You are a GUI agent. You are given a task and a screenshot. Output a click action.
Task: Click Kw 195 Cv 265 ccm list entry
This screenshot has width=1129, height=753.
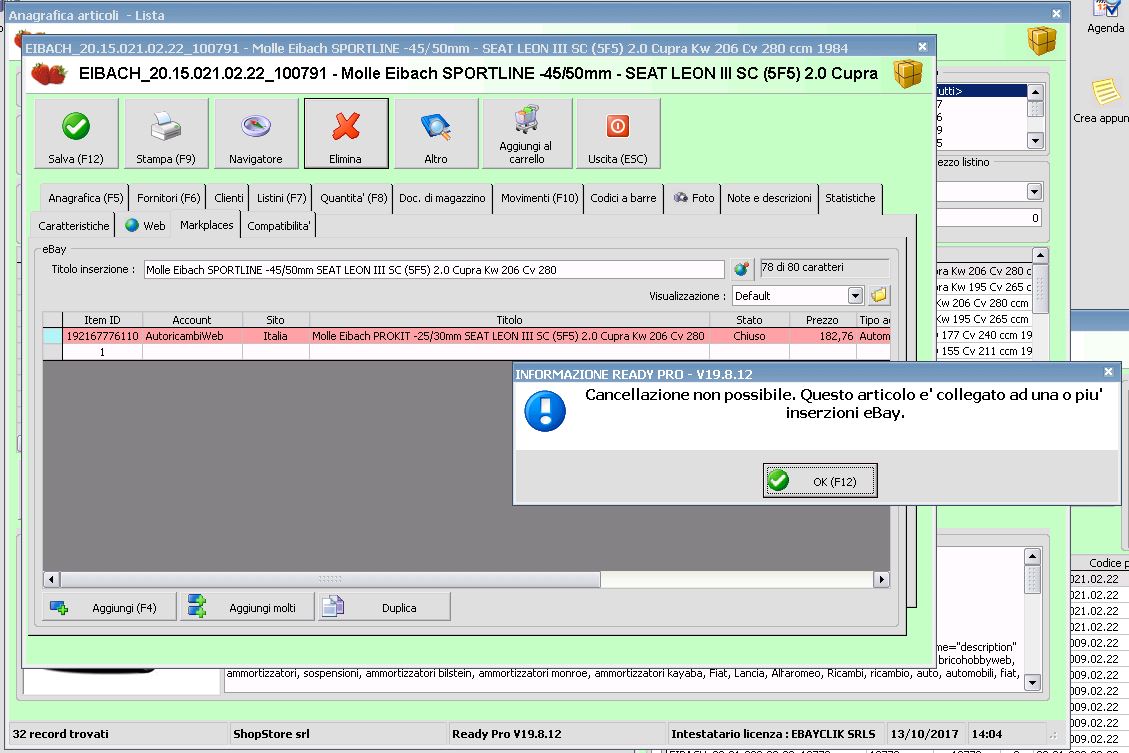(984, 318)
